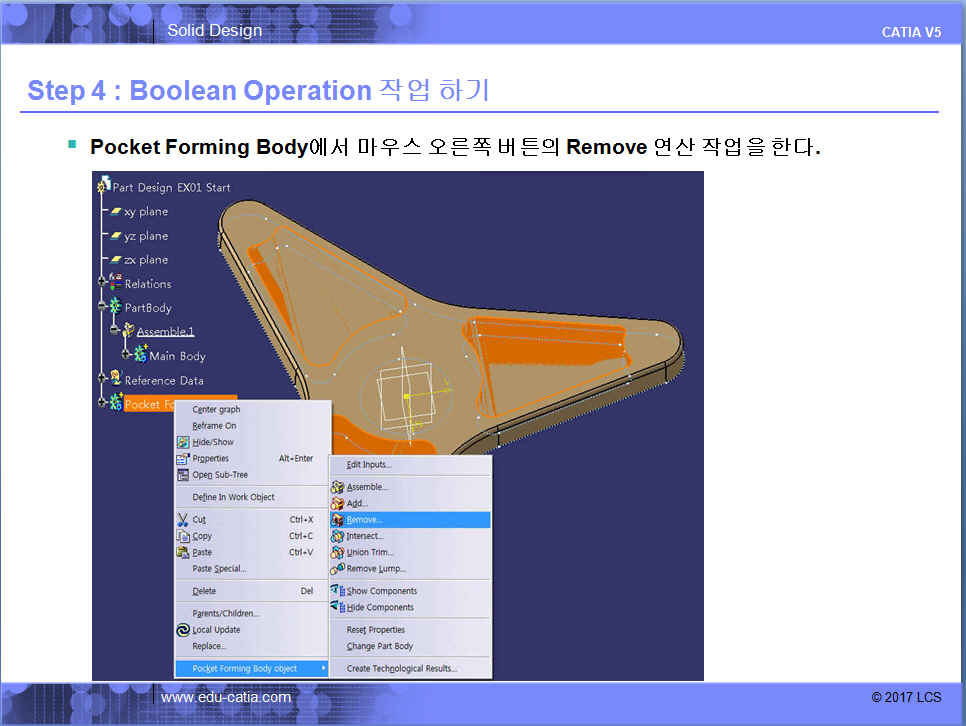Click the Union Trim icon
Viewport: 966px width, 726px height.
338,552
